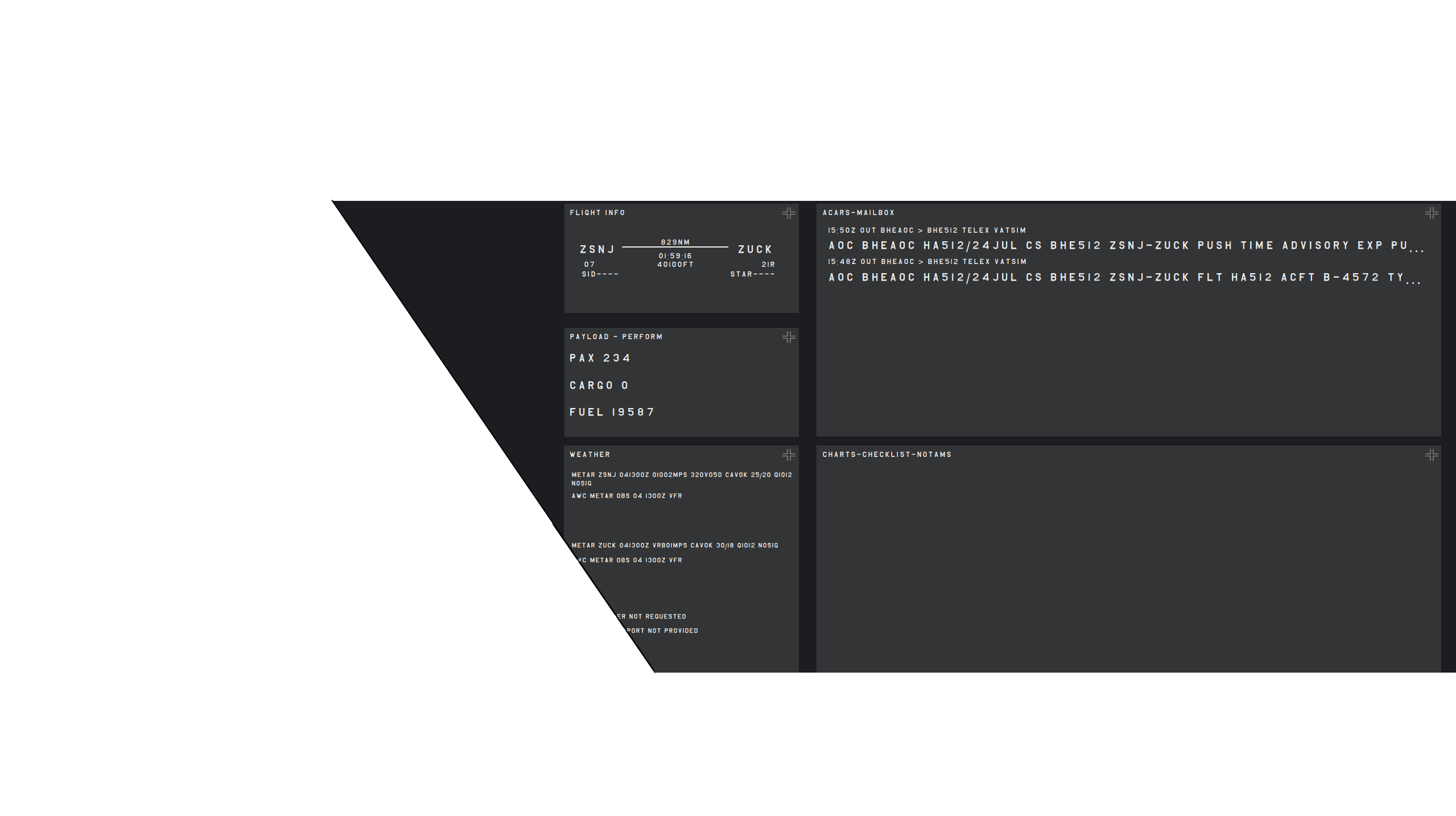Click arrival runway 21R
This screenshot has height=816, width=1456.
click(768, 265)
